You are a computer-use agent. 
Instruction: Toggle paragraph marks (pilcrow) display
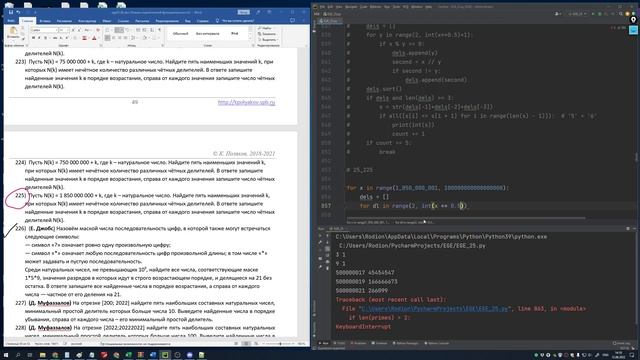[160, 30]
